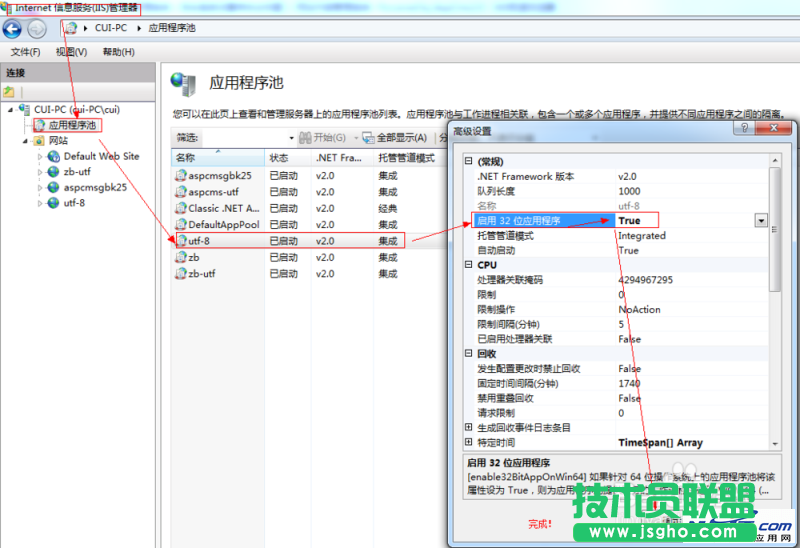Select the zb-utf site globe icon
Image resolution: width=800 pixels, height=548 pixels.
(54, 172)
